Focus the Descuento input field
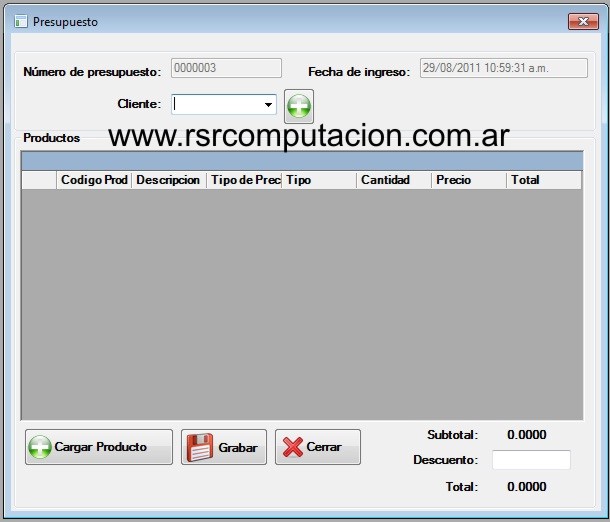The width and height of the screenshot is (610, 522). pos(531,460)
